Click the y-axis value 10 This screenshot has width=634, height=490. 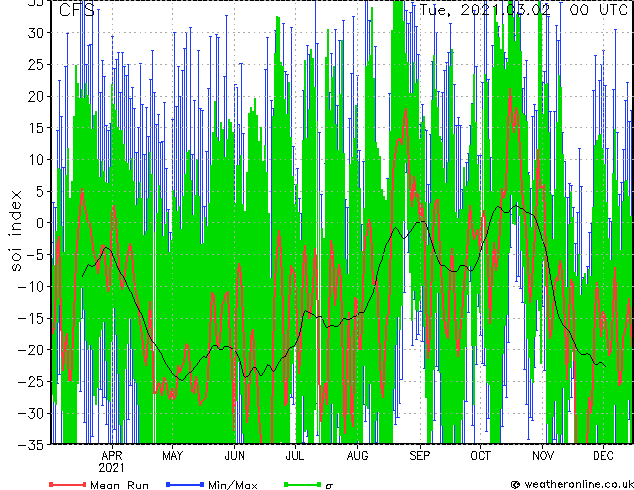click(36, 160)
